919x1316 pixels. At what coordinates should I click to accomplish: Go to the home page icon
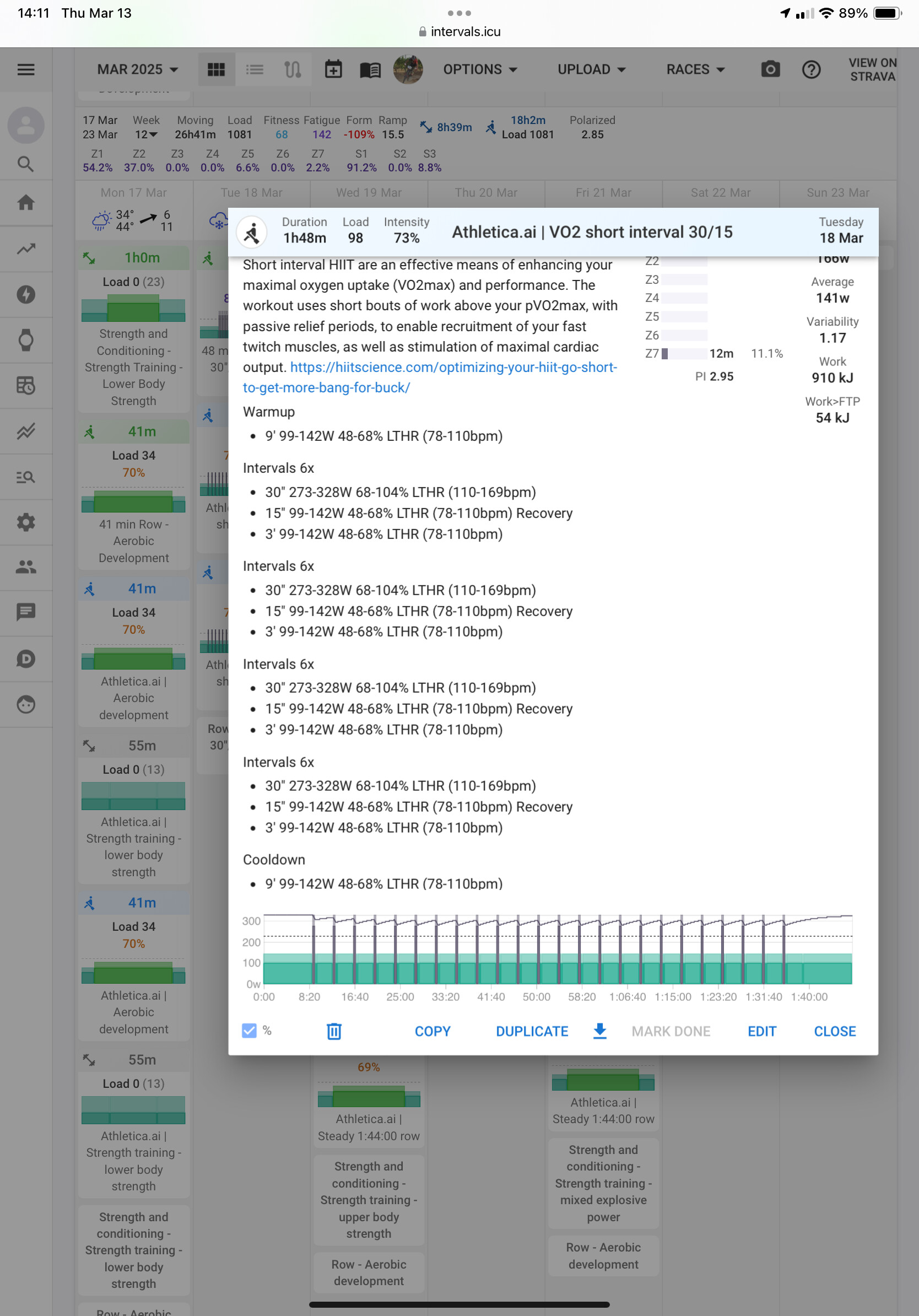pos(26,202)
